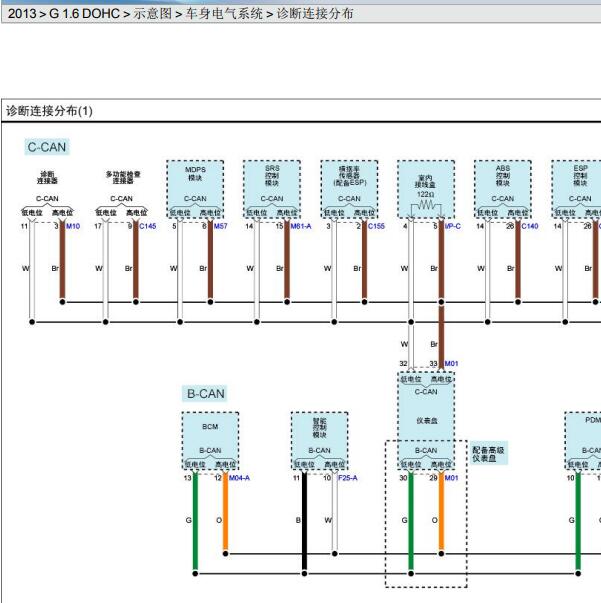The height and width of the screenshot is (603, 601).
Task: Click the 诊断连接分布(1) diagram title
Action: [49, 111]
